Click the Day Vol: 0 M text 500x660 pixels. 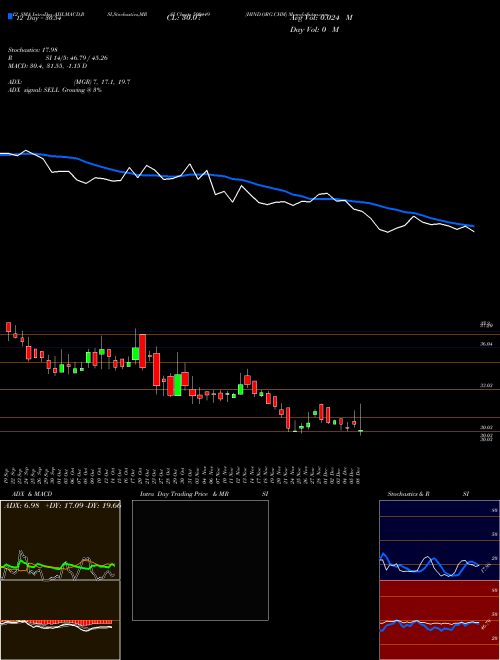[314, 30]
